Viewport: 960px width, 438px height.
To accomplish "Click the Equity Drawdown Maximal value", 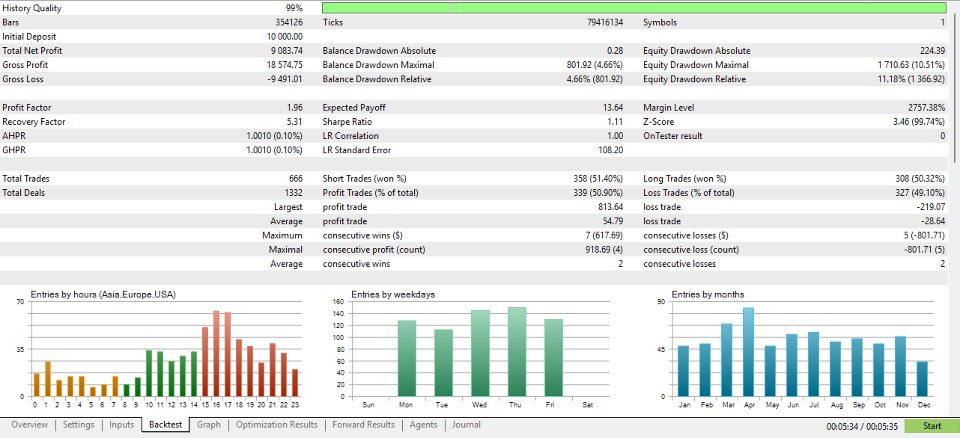I will [x=911, y=65].
